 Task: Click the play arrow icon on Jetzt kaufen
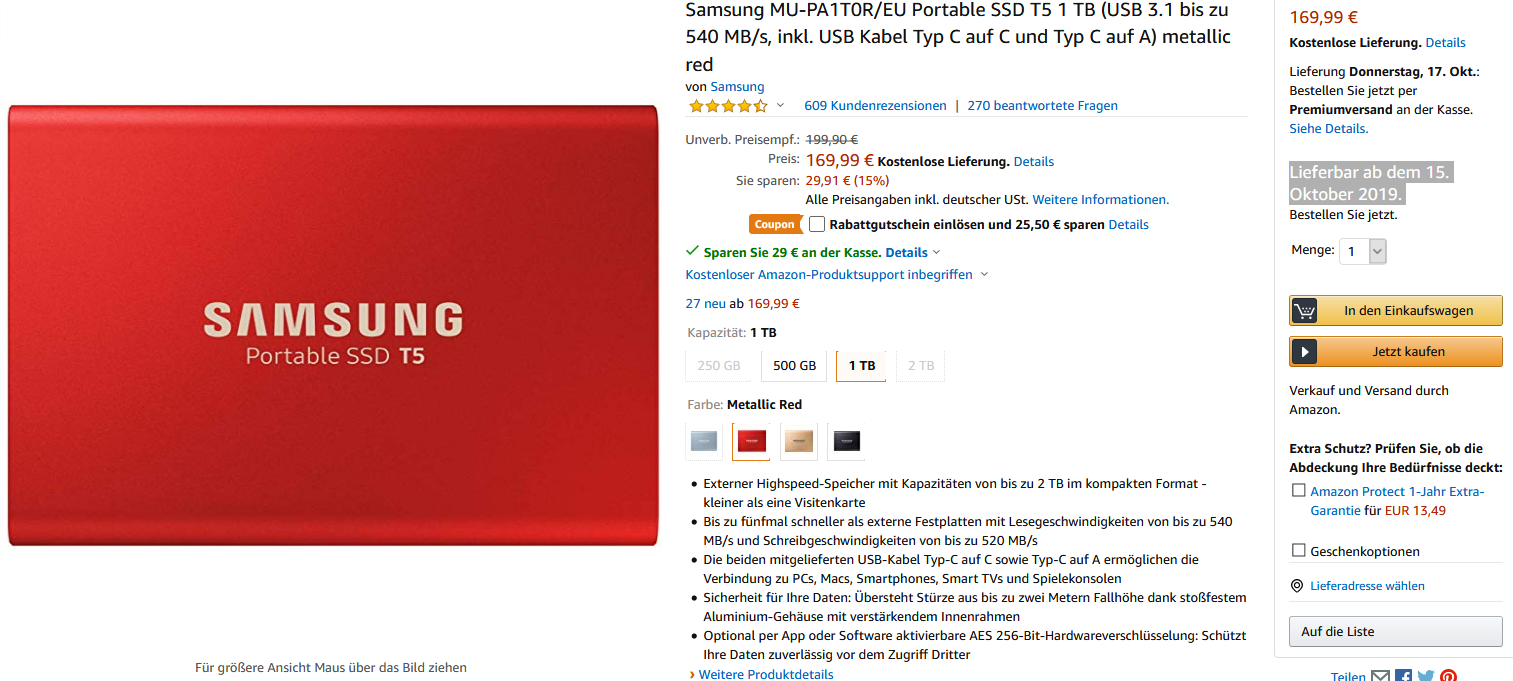[1304, 351]
